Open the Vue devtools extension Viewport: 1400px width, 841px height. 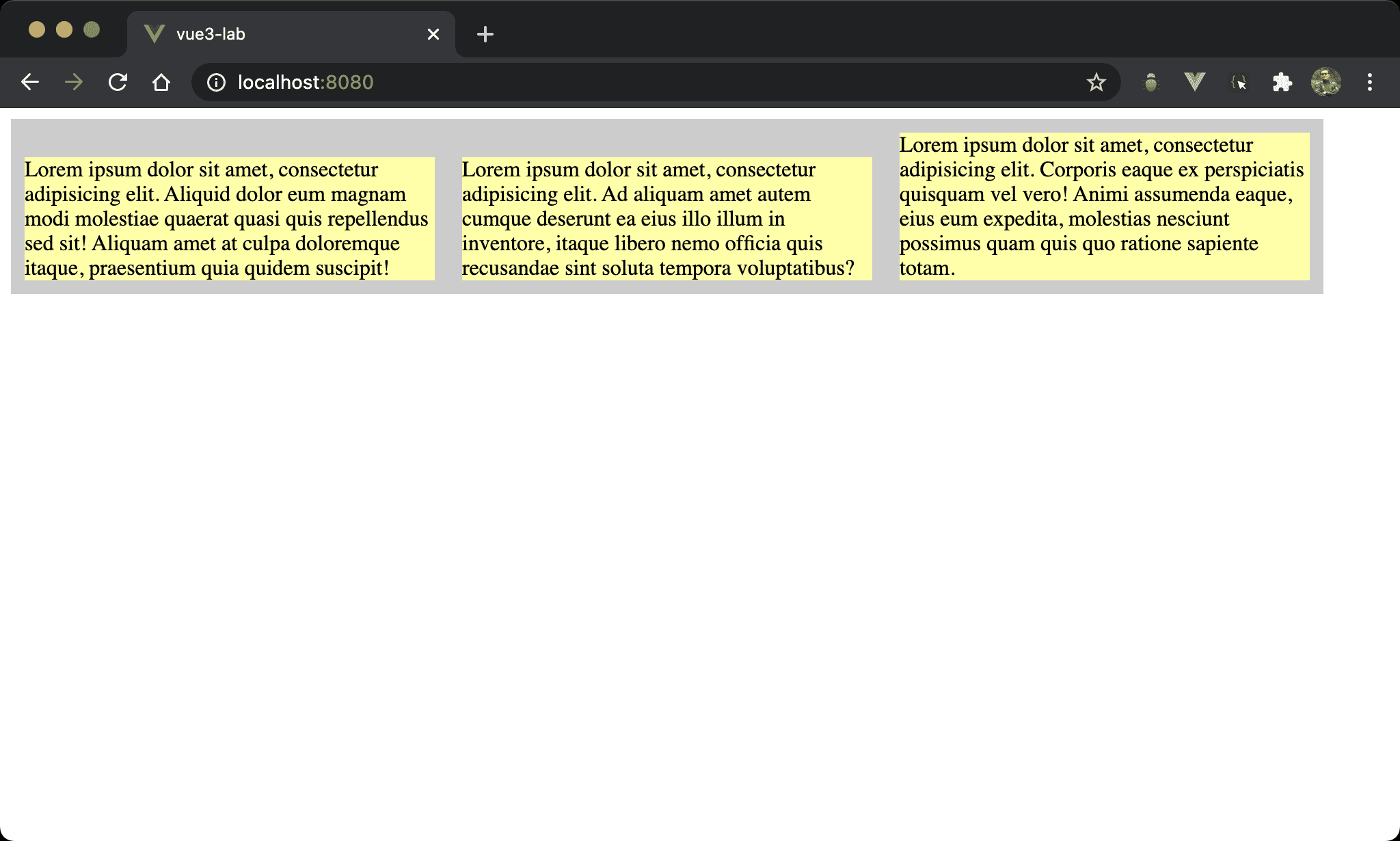point(1194,83)
